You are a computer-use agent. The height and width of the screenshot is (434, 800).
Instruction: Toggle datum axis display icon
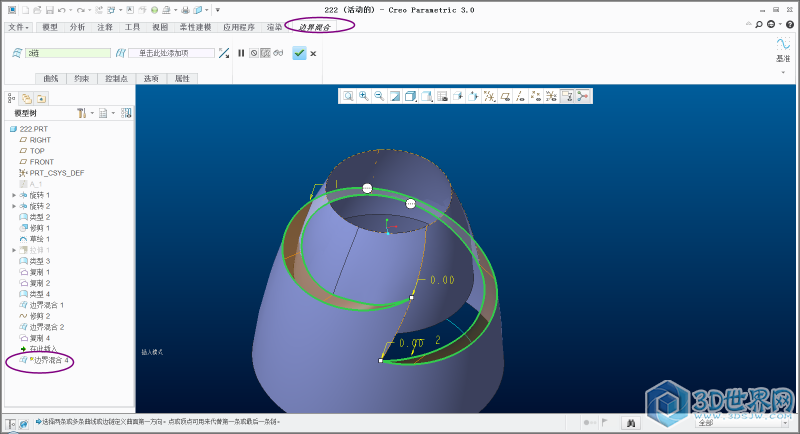[520, 96]
